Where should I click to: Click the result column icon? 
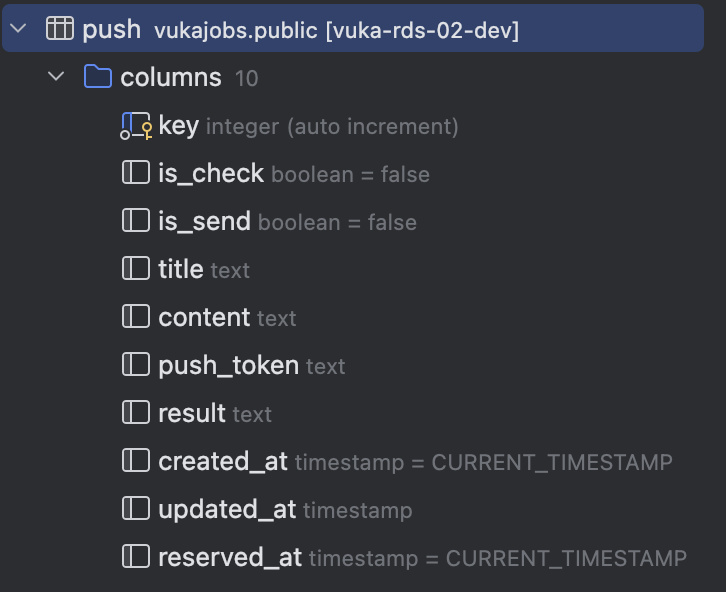click(x=135, y=413)
